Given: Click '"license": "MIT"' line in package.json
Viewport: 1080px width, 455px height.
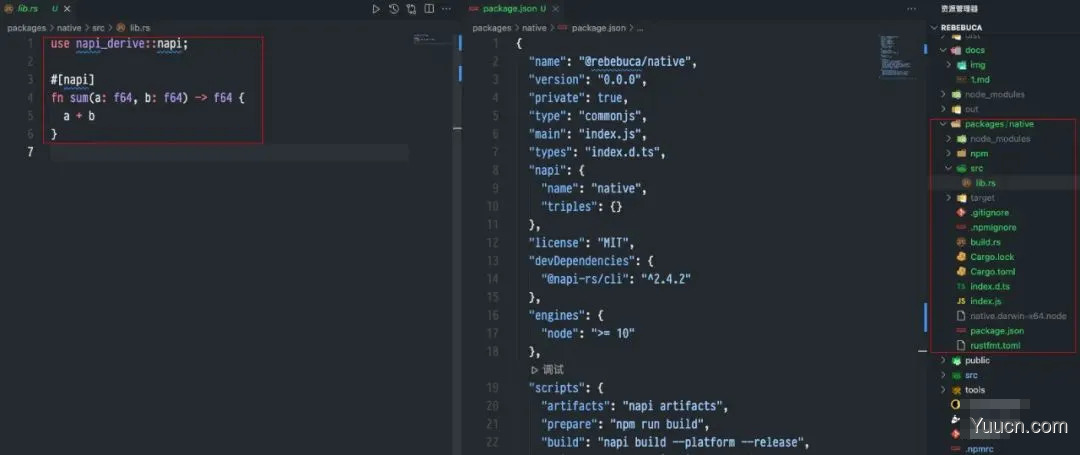Looking at the screenshot, I should point(581,243).
